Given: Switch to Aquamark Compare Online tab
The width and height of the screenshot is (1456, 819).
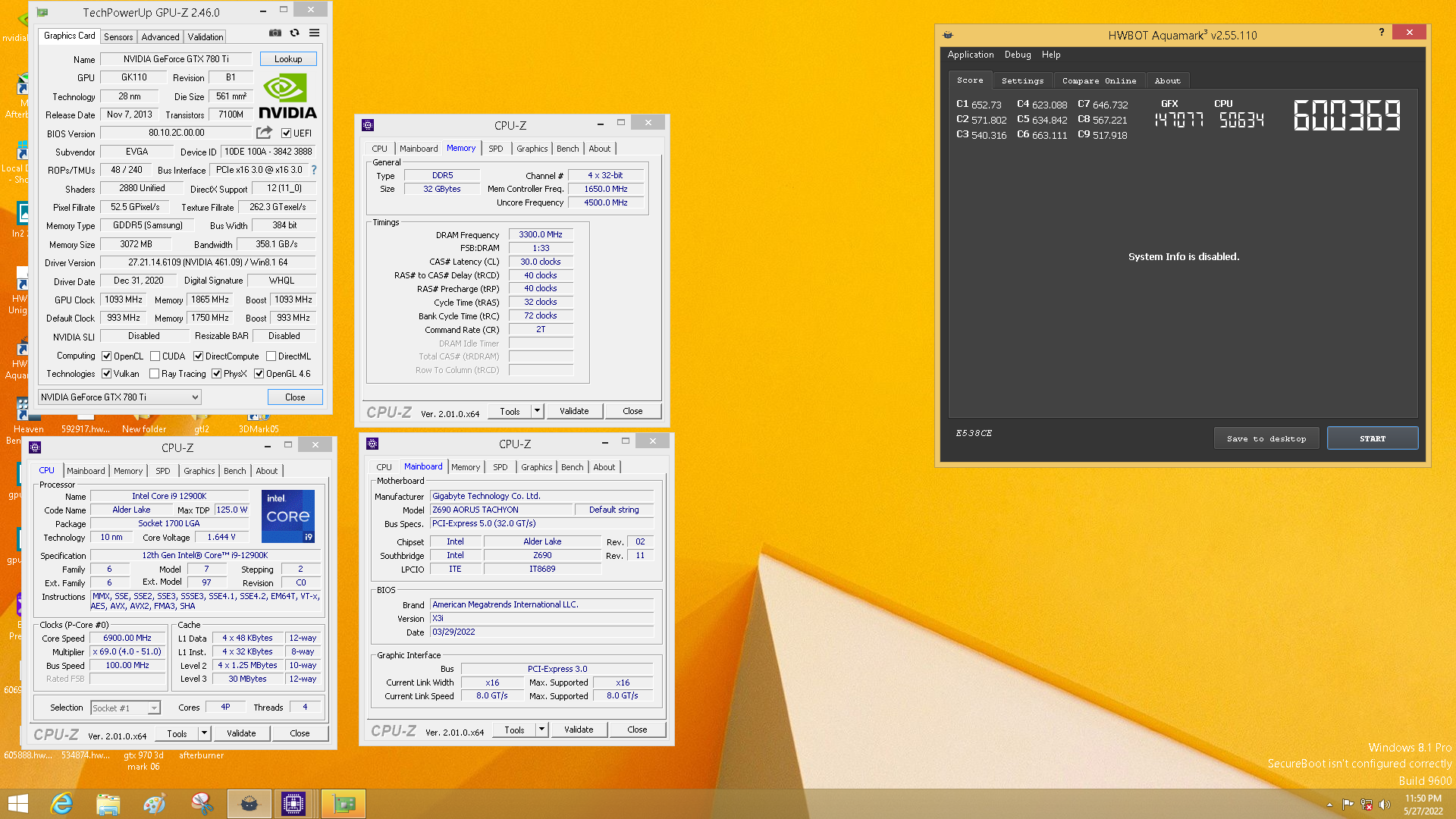Looking at the screenshot, I should 1099,80.
